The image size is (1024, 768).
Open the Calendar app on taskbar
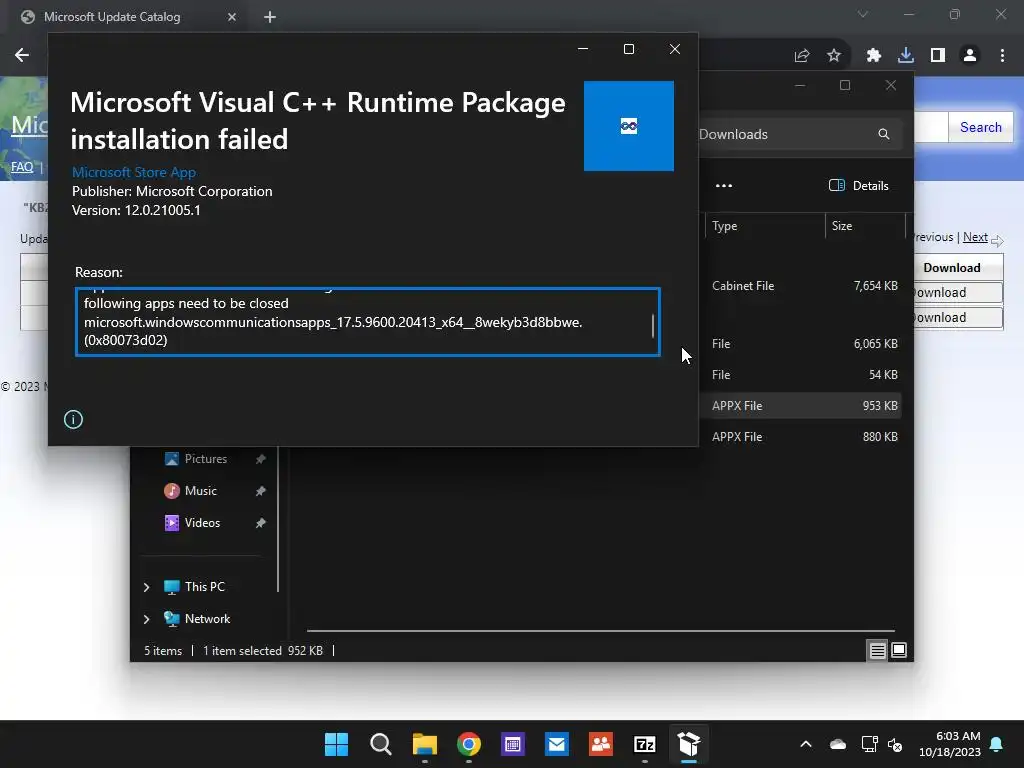click(x=513, y=744)
